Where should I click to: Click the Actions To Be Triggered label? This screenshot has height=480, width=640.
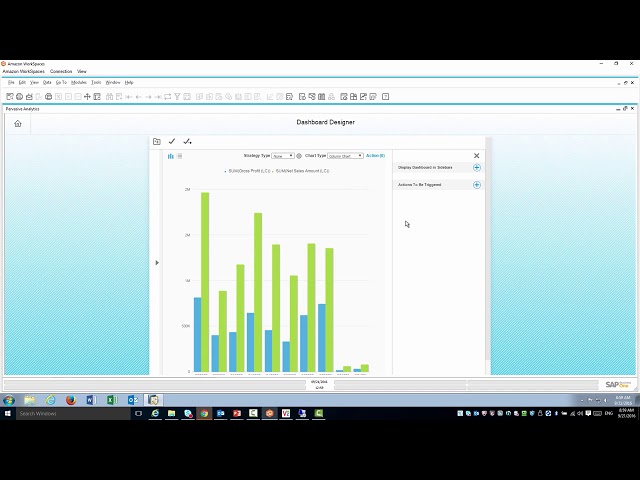(x=420, y=185)
